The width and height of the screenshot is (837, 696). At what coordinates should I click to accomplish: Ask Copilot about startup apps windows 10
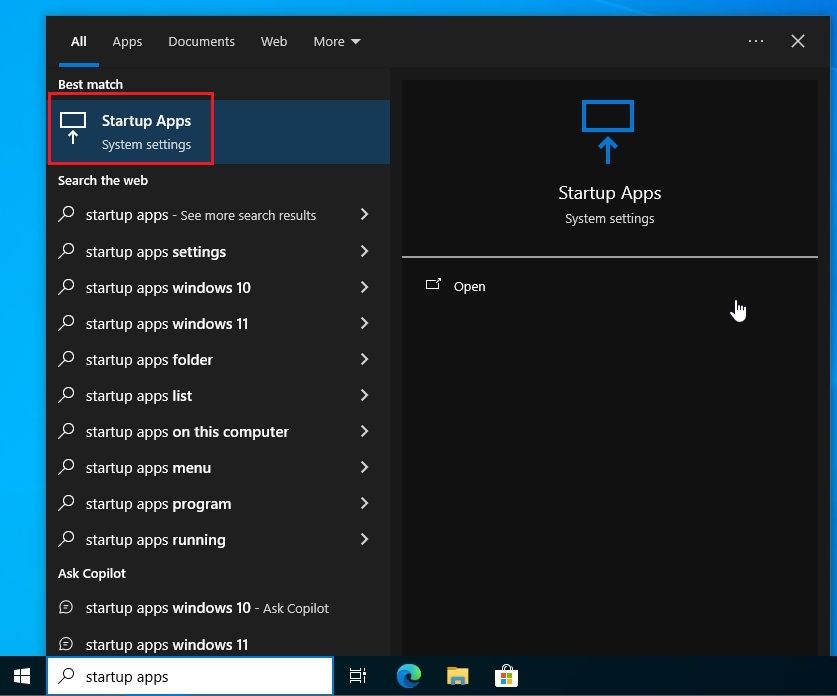coord(168,608)
